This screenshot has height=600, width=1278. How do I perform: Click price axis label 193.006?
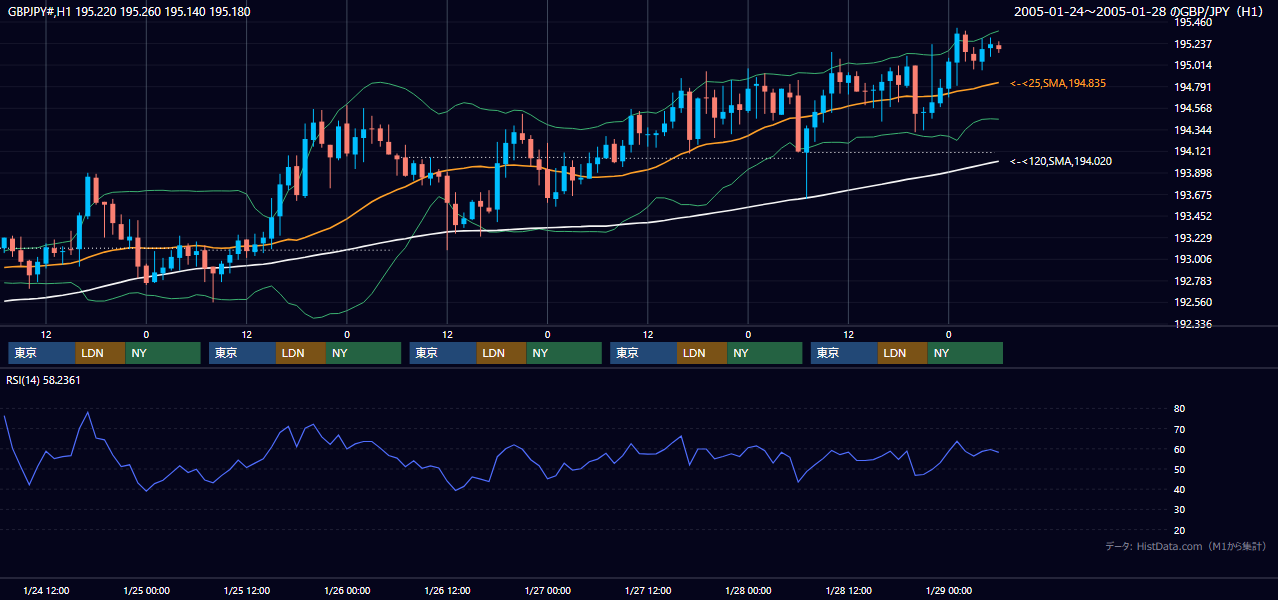click(x=1193, y=259)
